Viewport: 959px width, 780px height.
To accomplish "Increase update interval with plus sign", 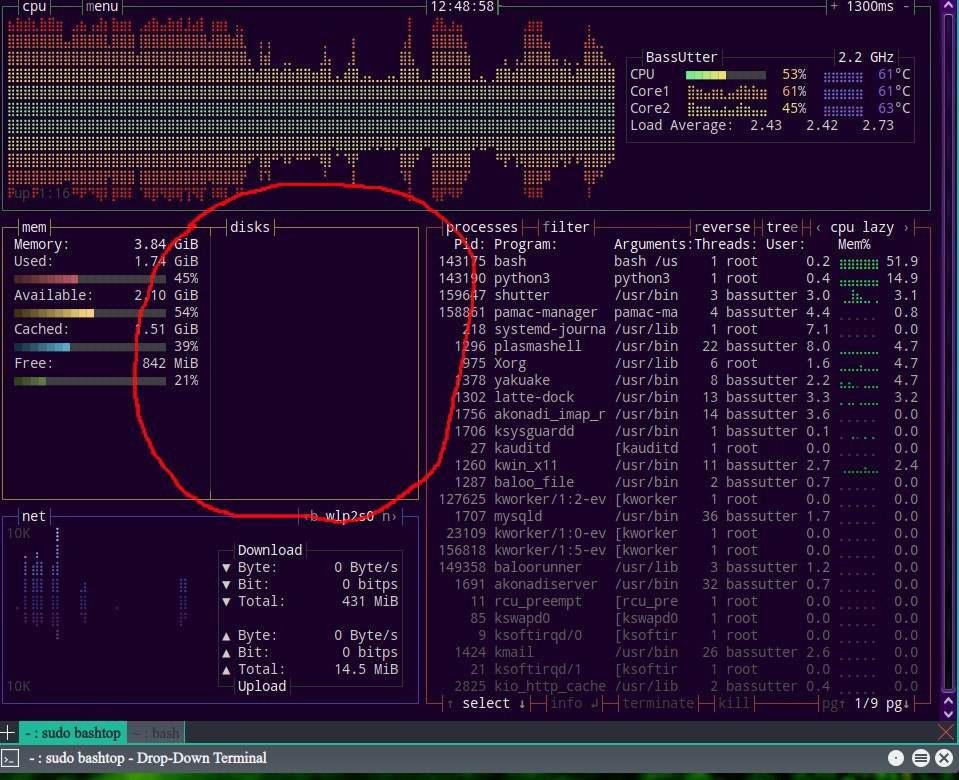I will [x=834, y=7].
